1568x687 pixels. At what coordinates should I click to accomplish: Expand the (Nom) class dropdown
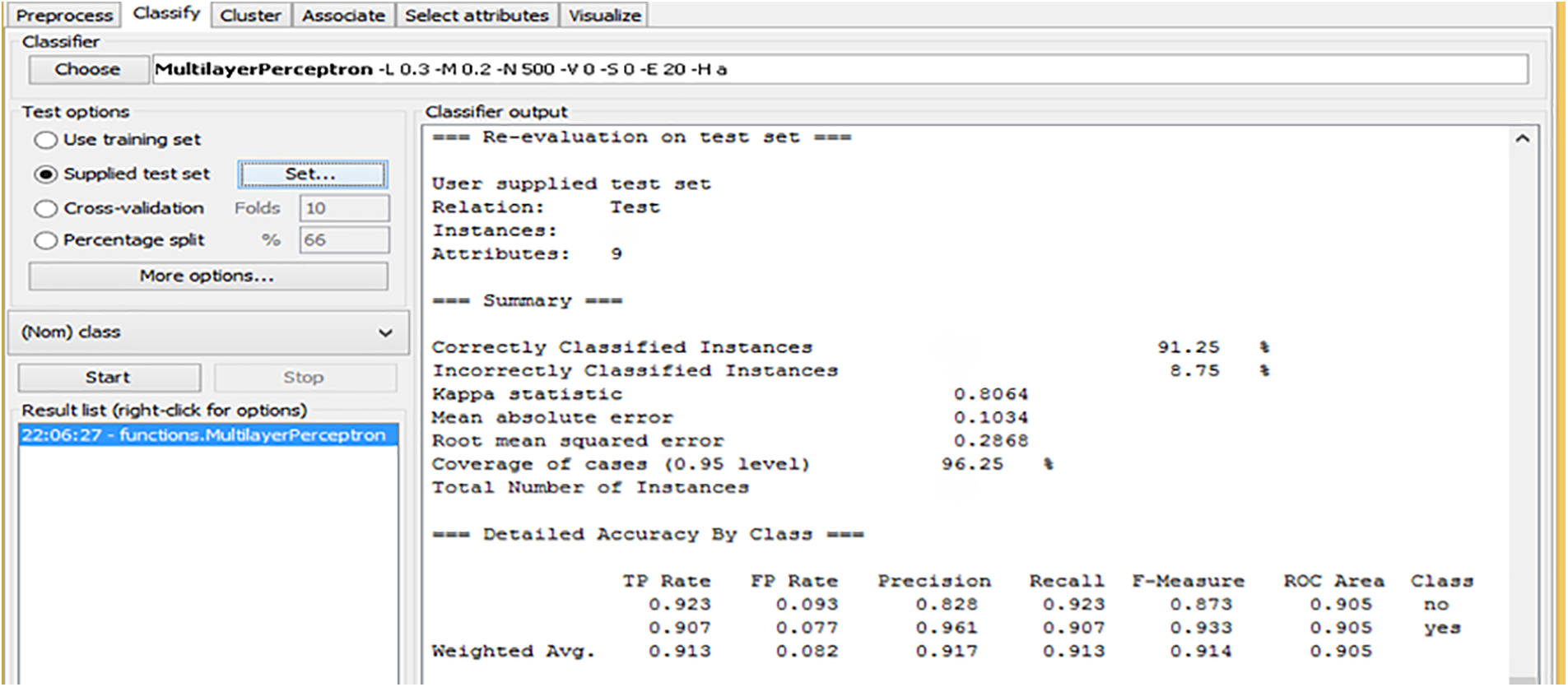point(208,332)
